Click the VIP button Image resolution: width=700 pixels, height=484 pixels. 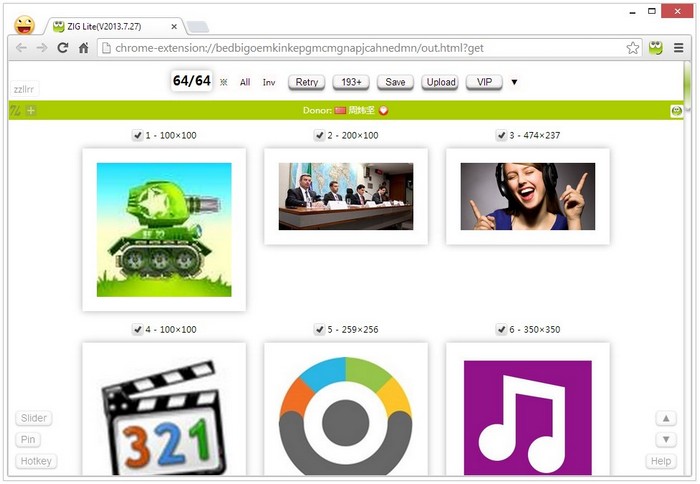click(x=484, y=82)
